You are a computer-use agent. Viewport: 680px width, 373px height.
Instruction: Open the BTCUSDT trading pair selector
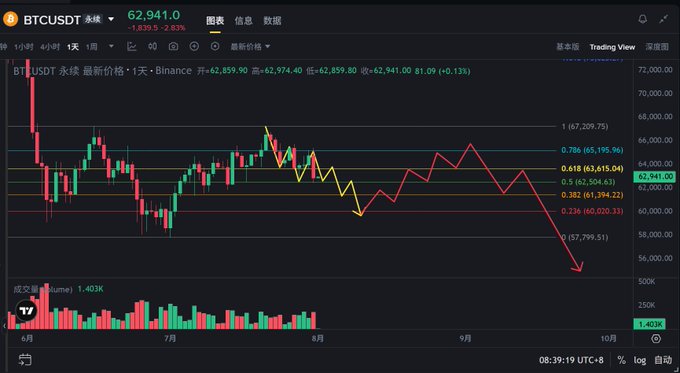52,20
